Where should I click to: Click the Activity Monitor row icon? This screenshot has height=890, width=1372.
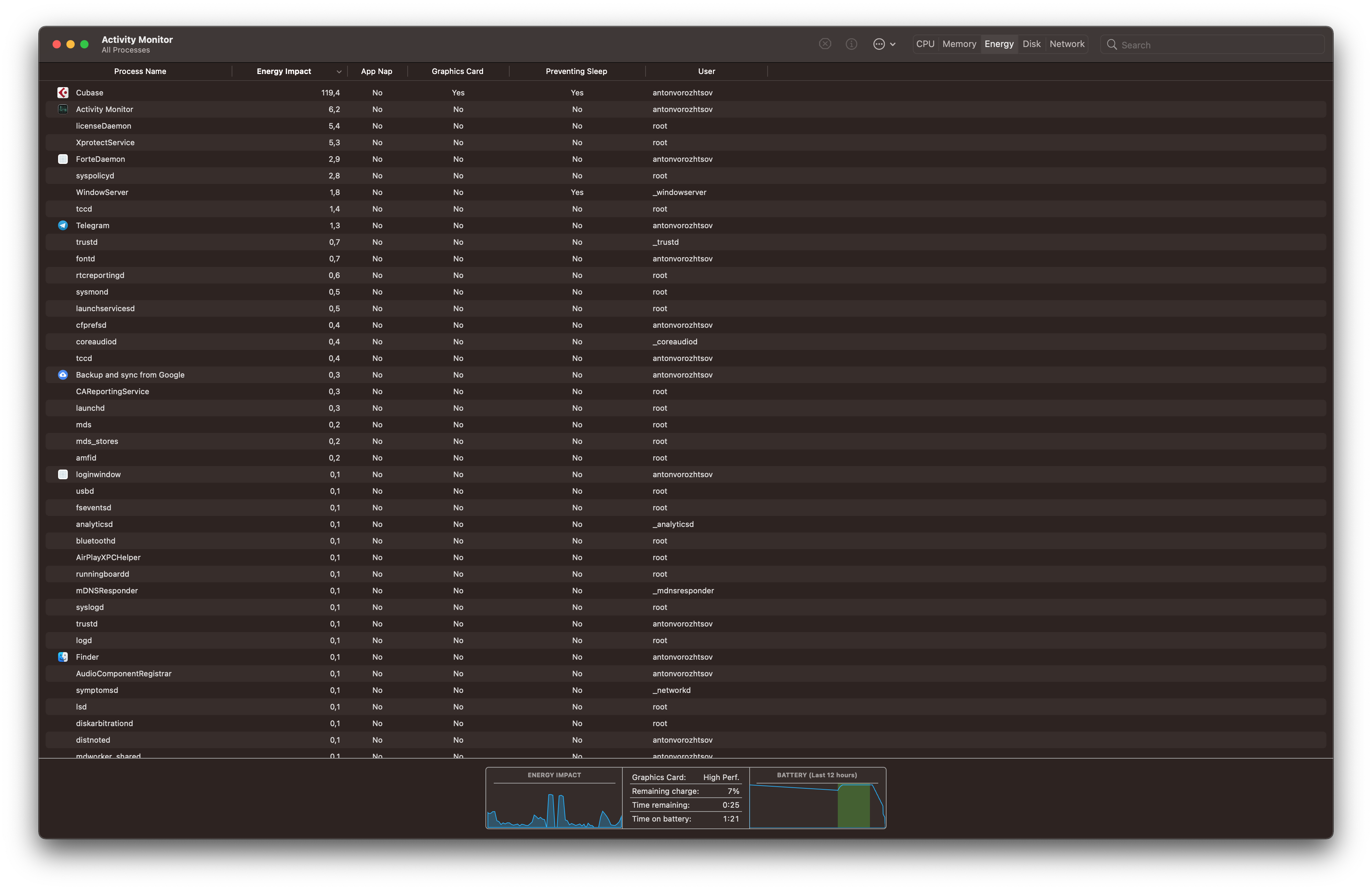click(63, 109)
